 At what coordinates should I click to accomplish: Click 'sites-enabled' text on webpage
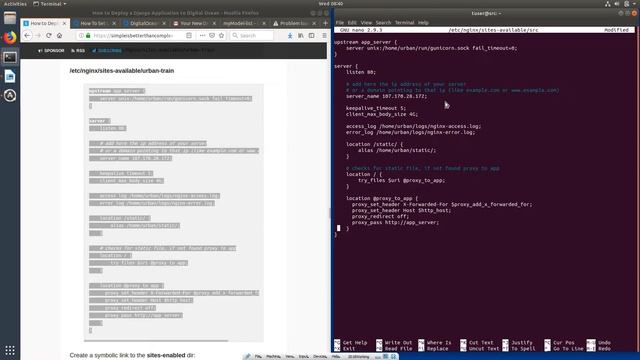pyautogui.click(x=166, y=355)
